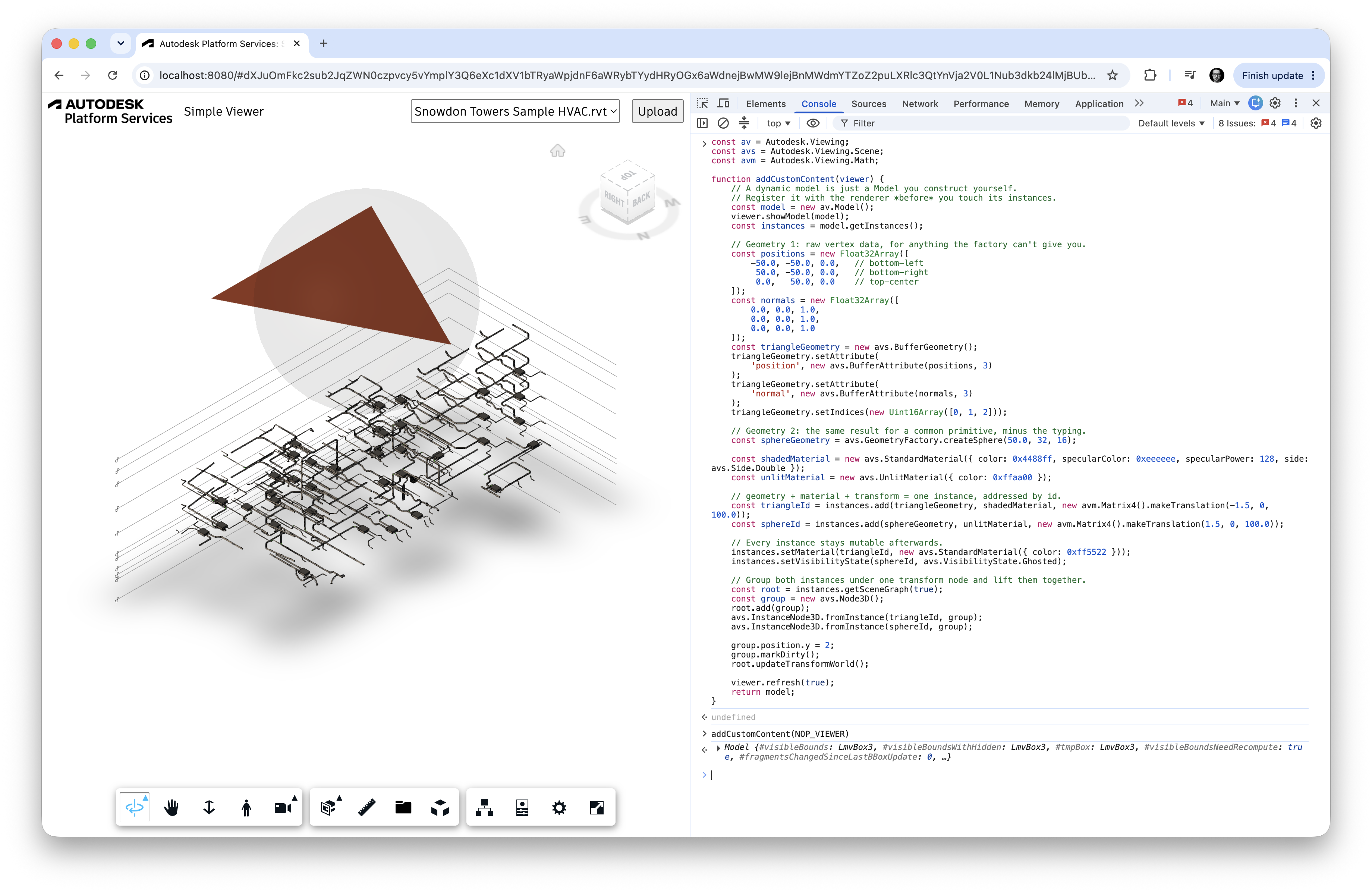Open the Properties panel icon
The width and height of the screenshot is (1372, 892).
coord(522,807)
